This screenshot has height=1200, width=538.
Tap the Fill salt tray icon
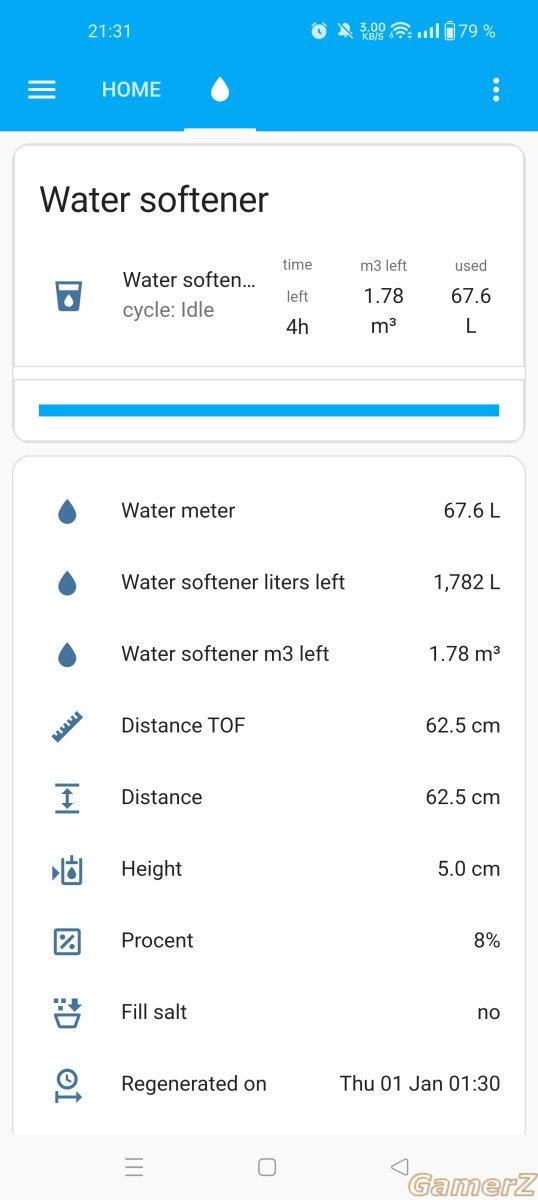click(x=67, y=1012)
